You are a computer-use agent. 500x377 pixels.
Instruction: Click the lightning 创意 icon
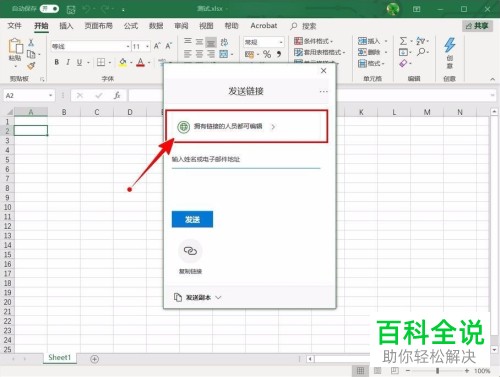click(449, 45)
